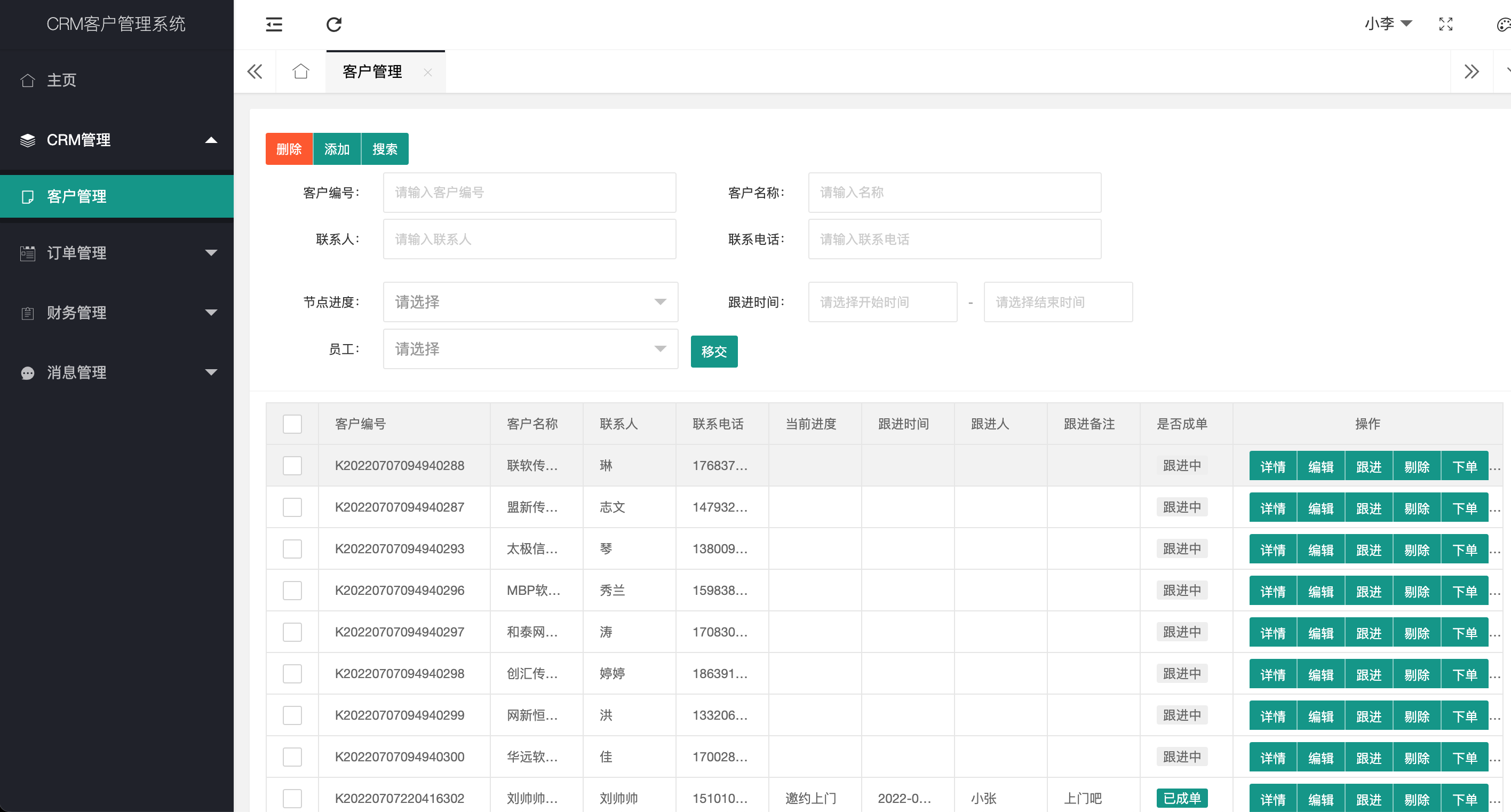Screen dimensions: 1511x812
Task: Open the theme palette icon
Action: coord(1504,25)
